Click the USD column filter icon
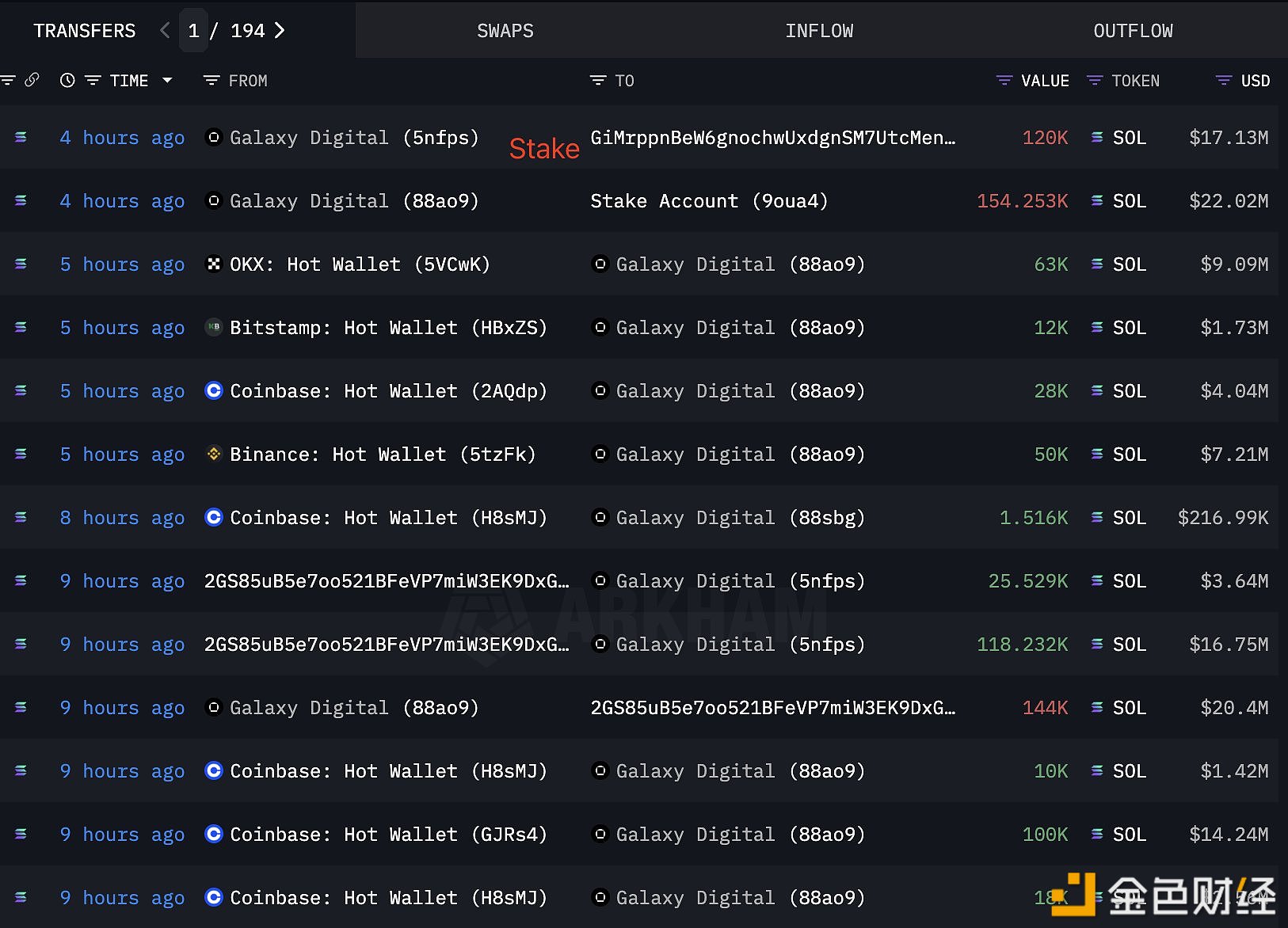This screenshot has width=1288, height=928. (1223, 81)
